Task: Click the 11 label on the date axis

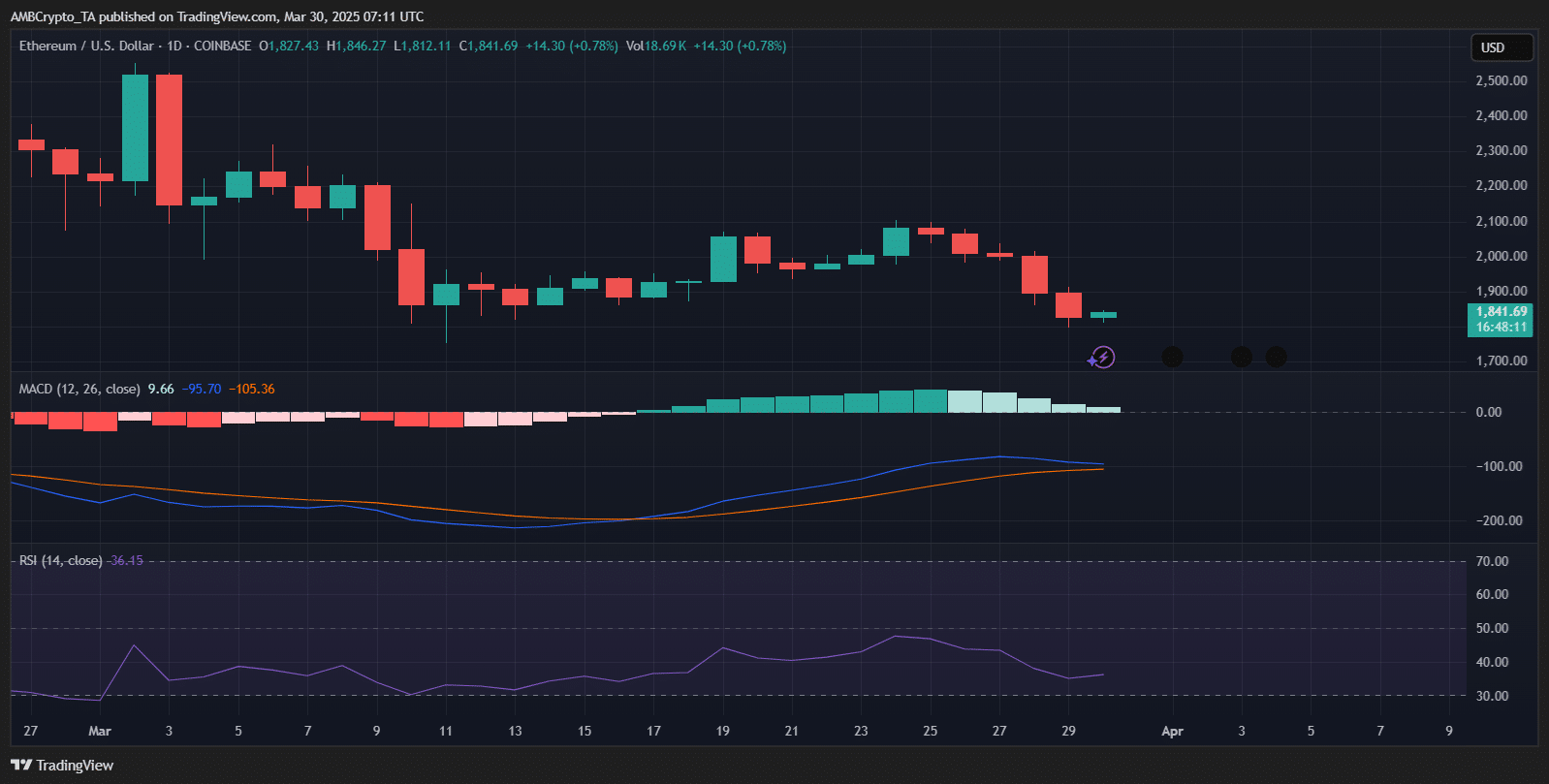Action: coord(446,731)
